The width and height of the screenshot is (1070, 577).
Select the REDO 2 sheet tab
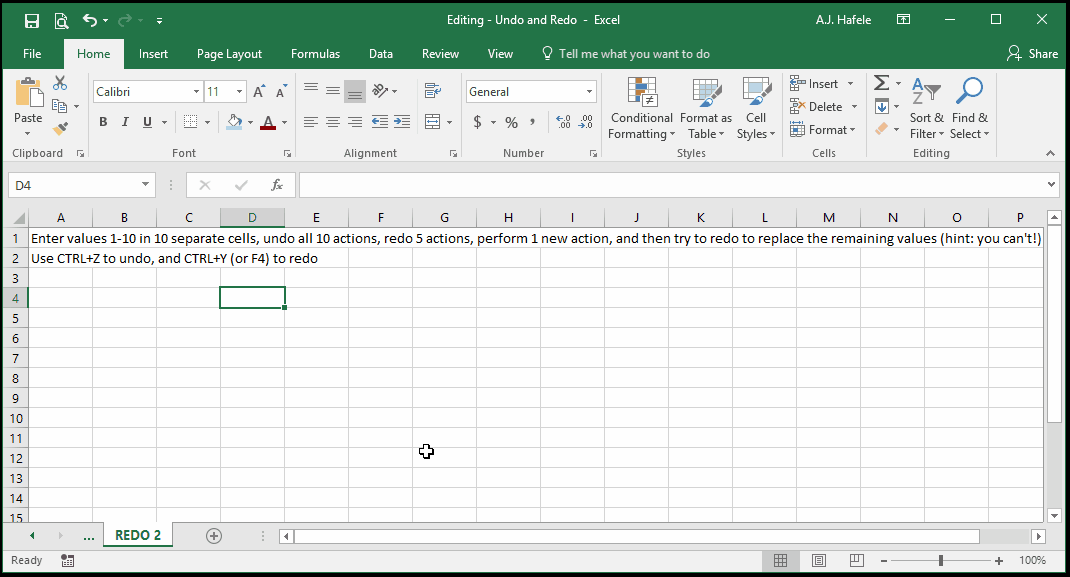click(138, 535)
